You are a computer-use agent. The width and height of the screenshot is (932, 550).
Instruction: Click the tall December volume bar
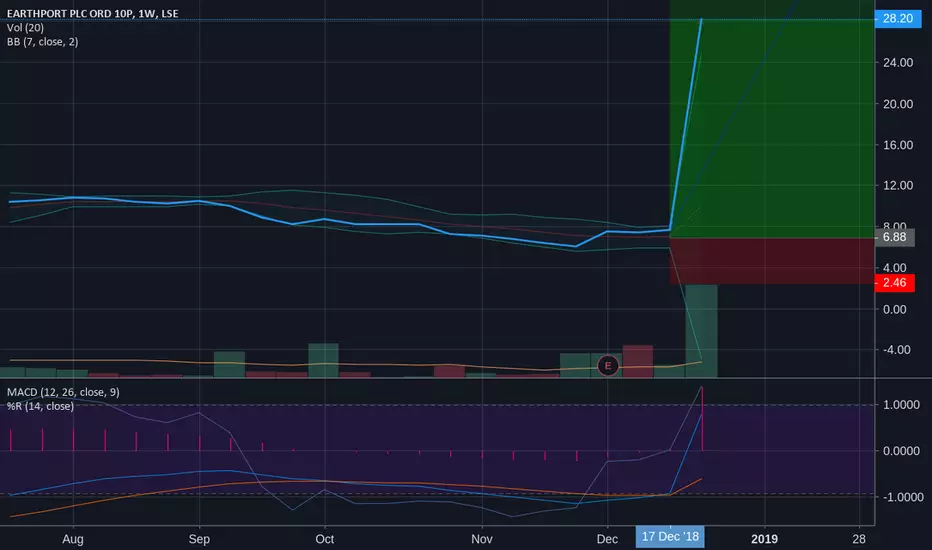[701, 331]
